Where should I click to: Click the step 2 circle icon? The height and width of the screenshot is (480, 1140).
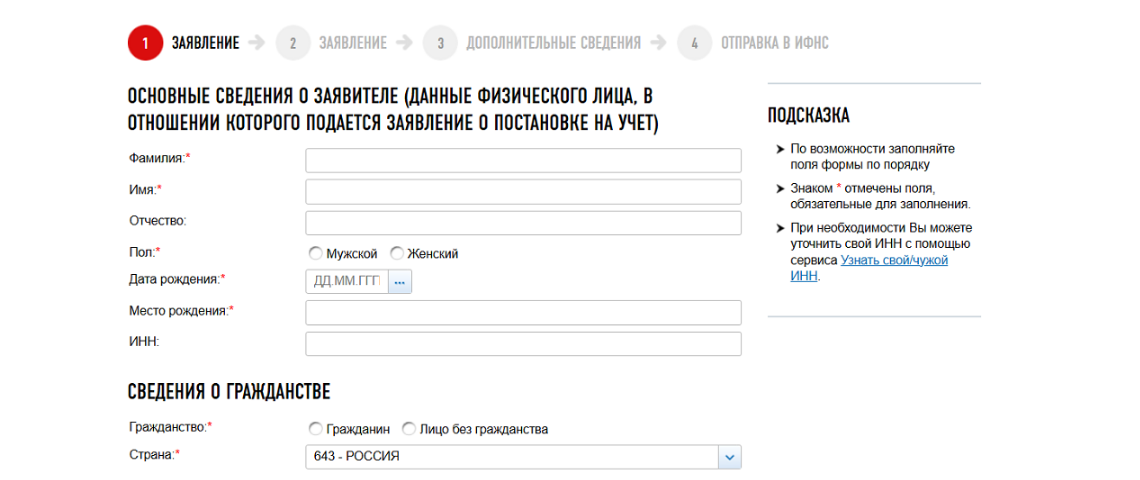click(293, 43)
